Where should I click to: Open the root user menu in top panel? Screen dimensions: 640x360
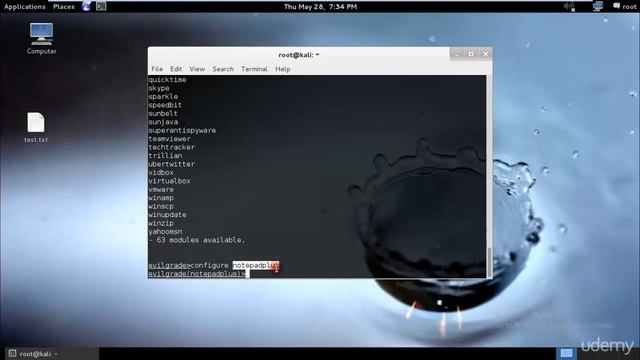point(624,7)
